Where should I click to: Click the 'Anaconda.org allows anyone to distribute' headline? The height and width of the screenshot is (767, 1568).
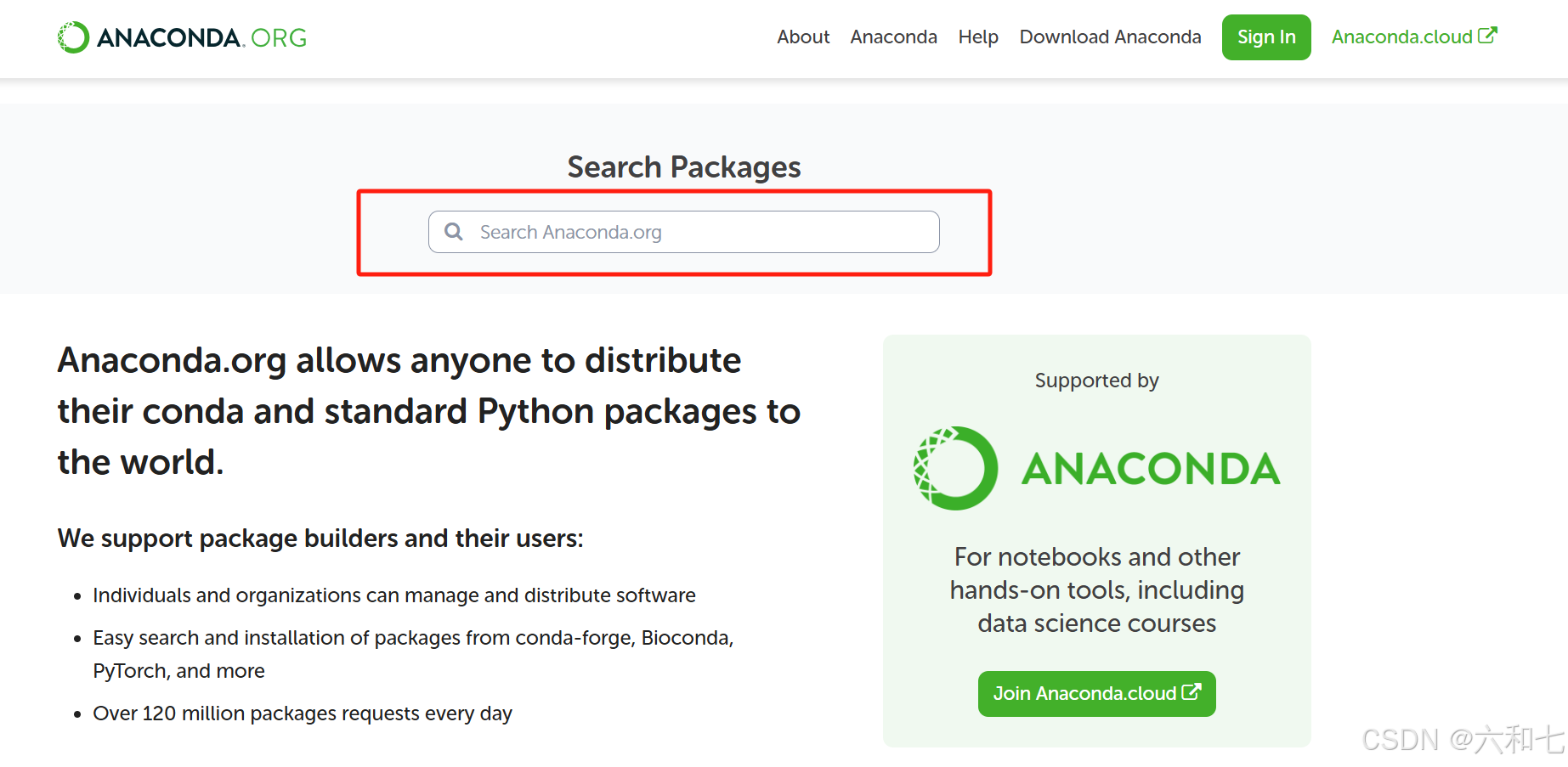[x=429, y=411]
